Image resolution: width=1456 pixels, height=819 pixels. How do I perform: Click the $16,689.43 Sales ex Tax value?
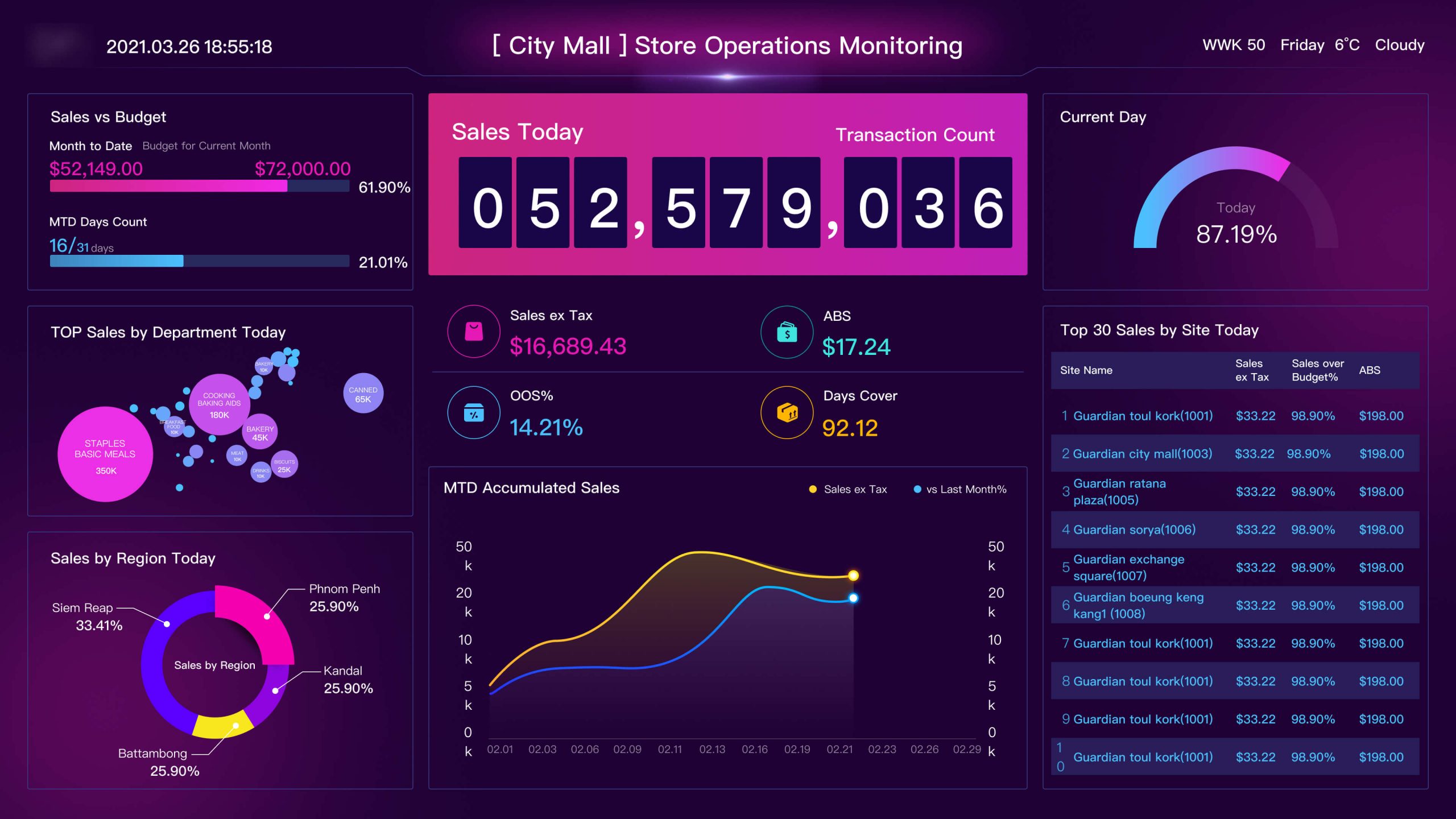tap(568, 346)
